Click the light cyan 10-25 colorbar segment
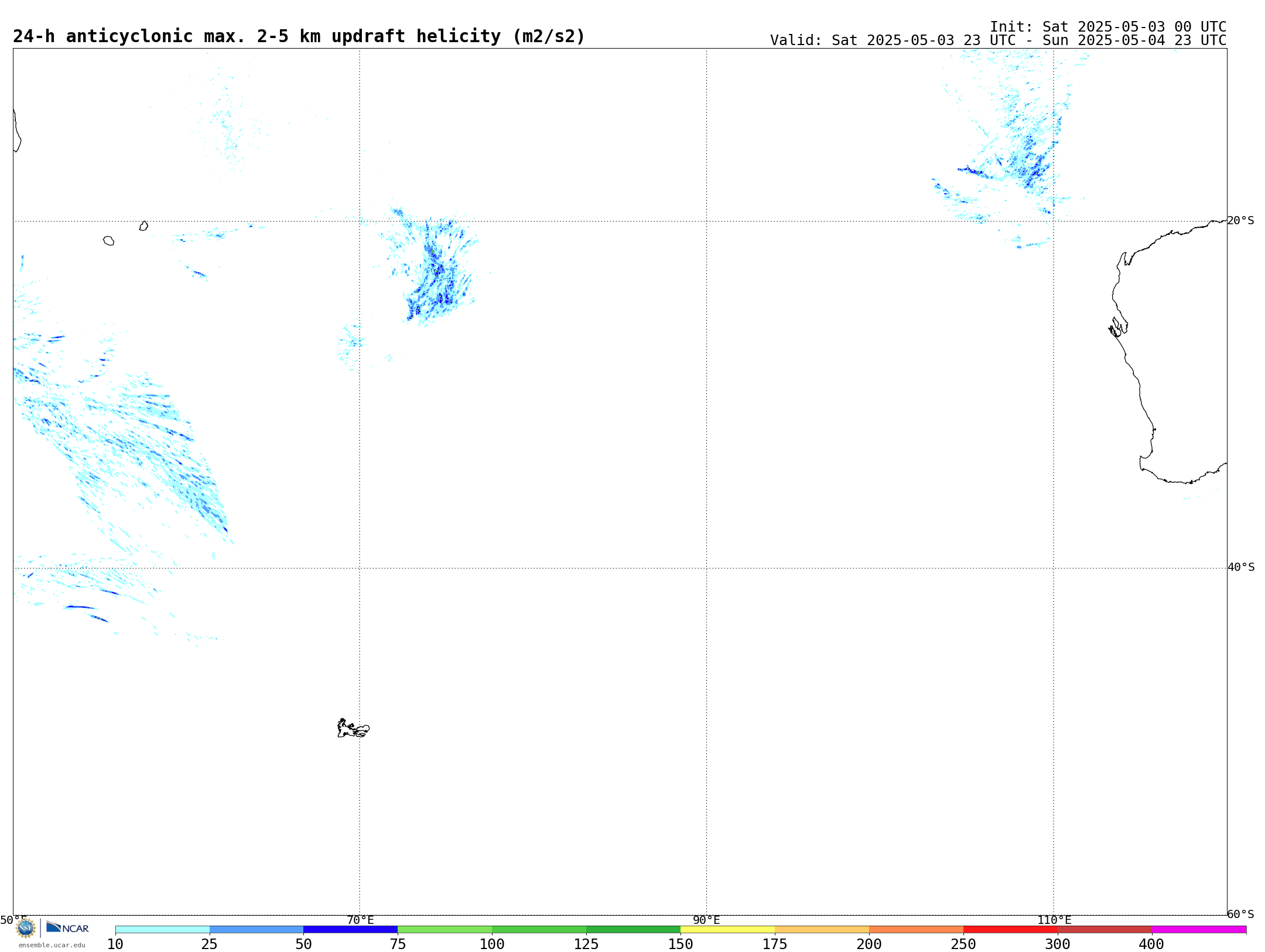The height and width of the screenshot is (952, 1265). 162,930
